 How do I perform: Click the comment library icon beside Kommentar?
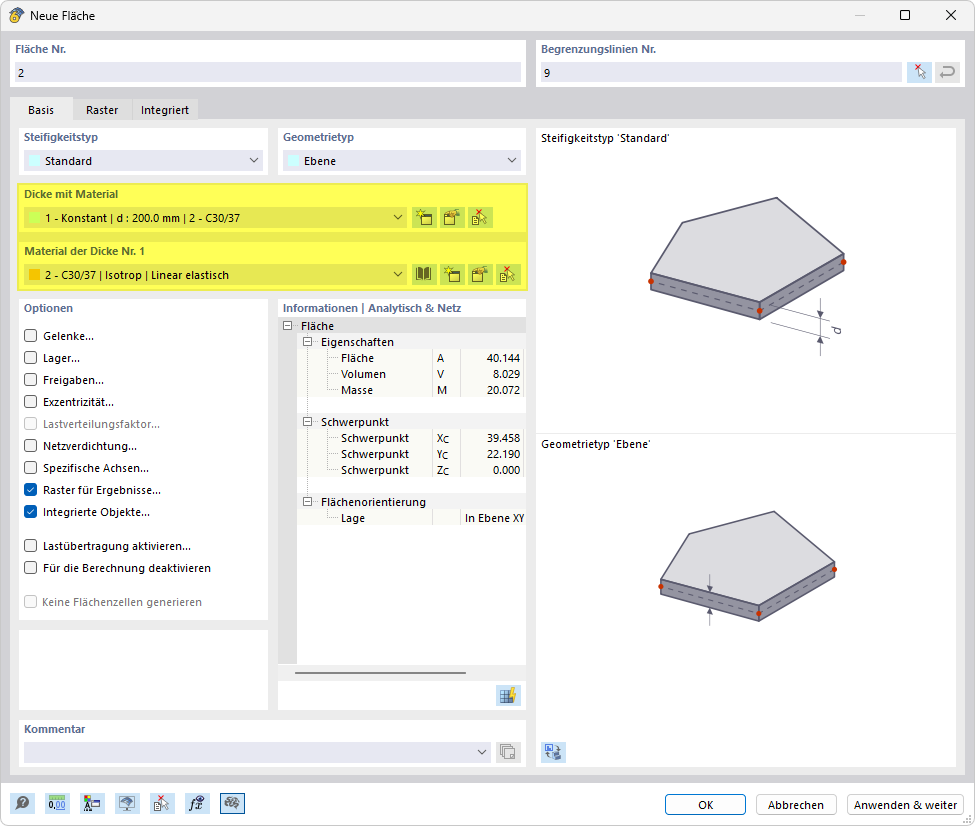[507, 752]
